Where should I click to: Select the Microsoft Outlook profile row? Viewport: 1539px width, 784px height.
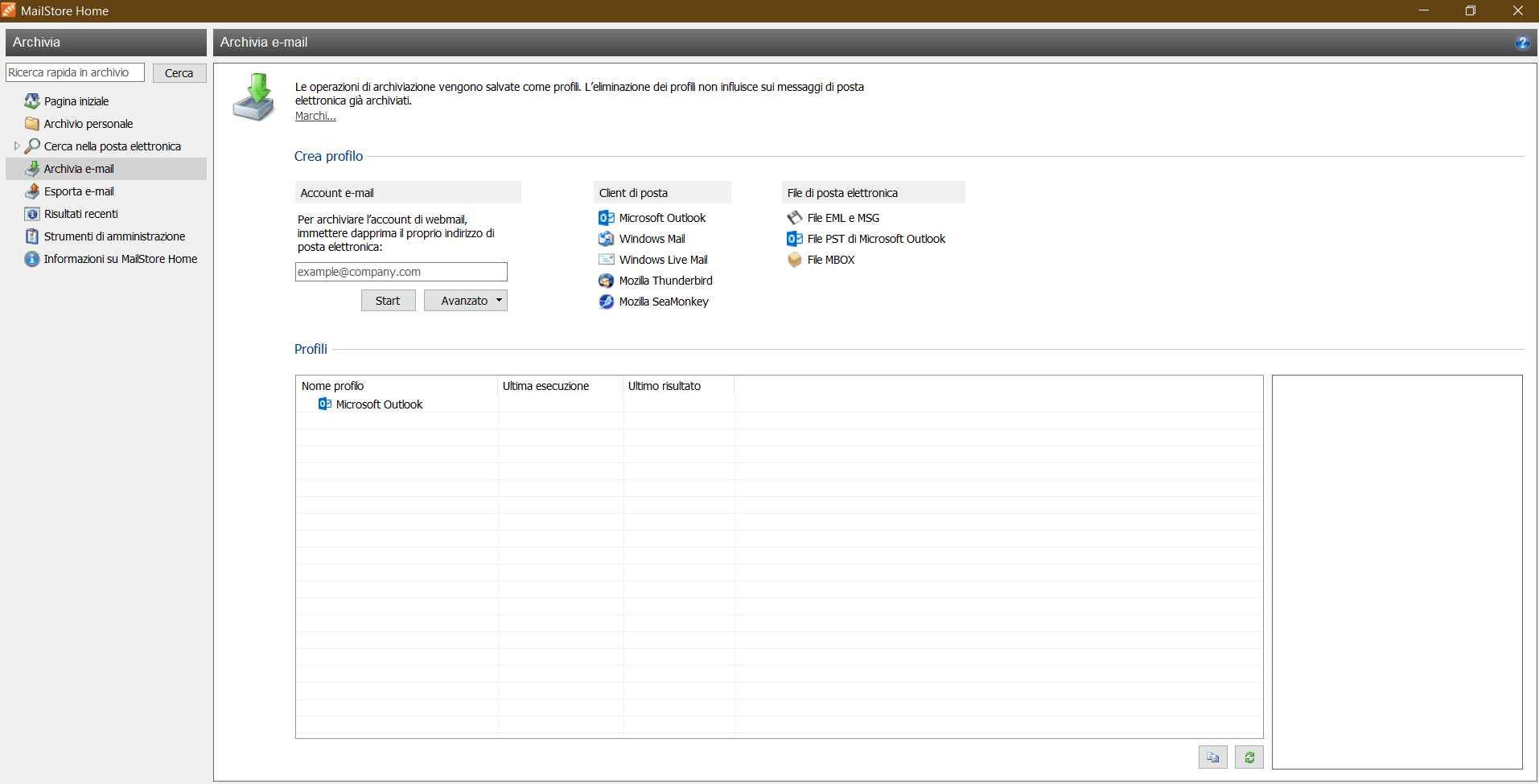[779, 404]
